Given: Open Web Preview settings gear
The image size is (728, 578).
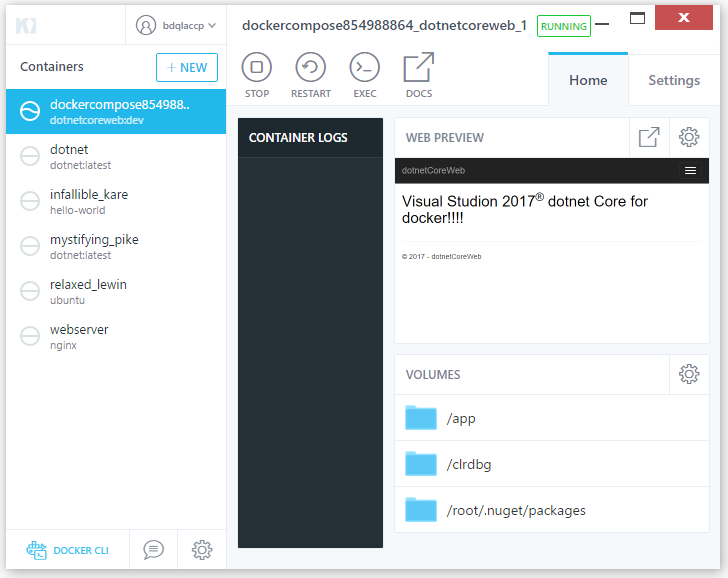Looking at the screenshot, I should 689,138.
